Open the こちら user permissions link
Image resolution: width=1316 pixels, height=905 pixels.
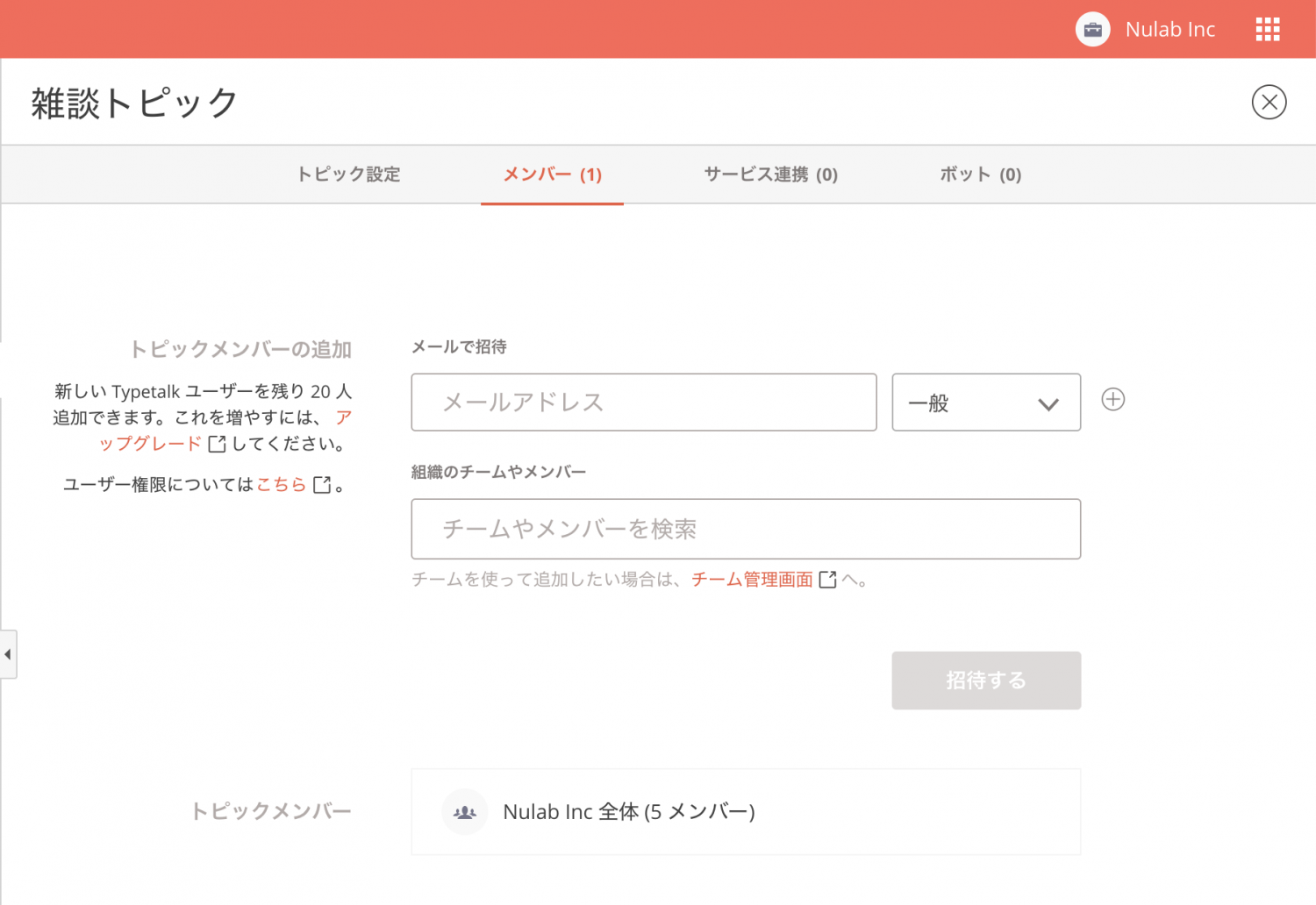coord(281,484)
